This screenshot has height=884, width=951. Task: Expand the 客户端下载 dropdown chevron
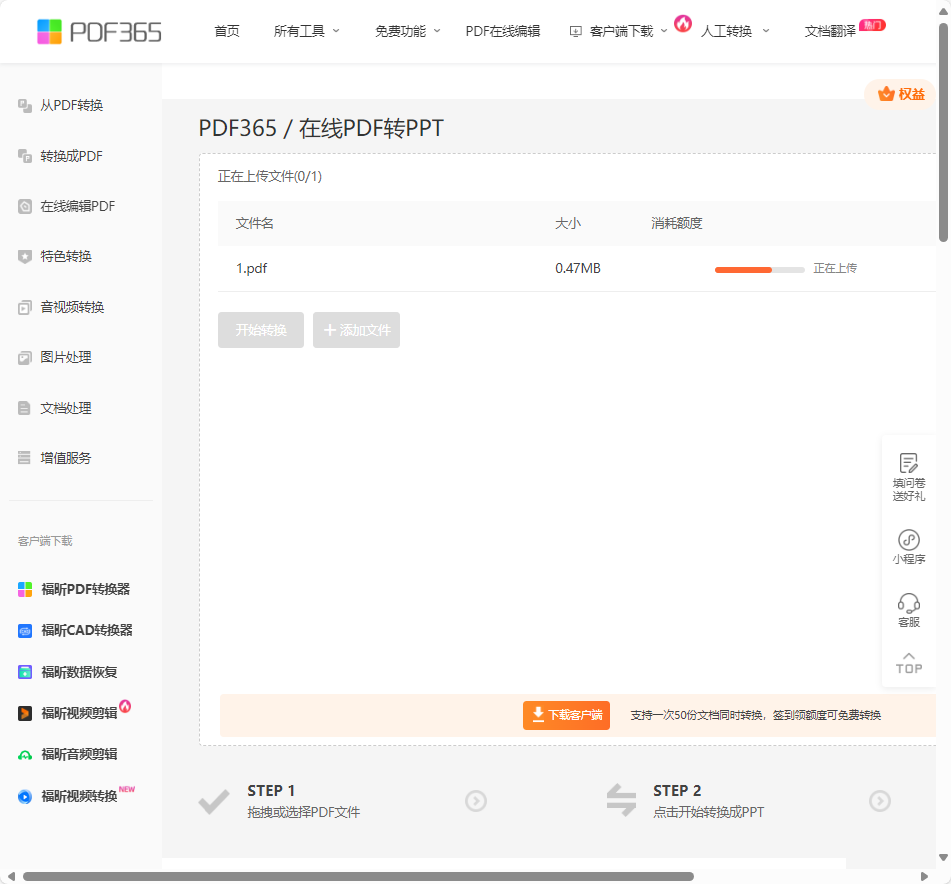pyautogui.click(x=664, y=31)
